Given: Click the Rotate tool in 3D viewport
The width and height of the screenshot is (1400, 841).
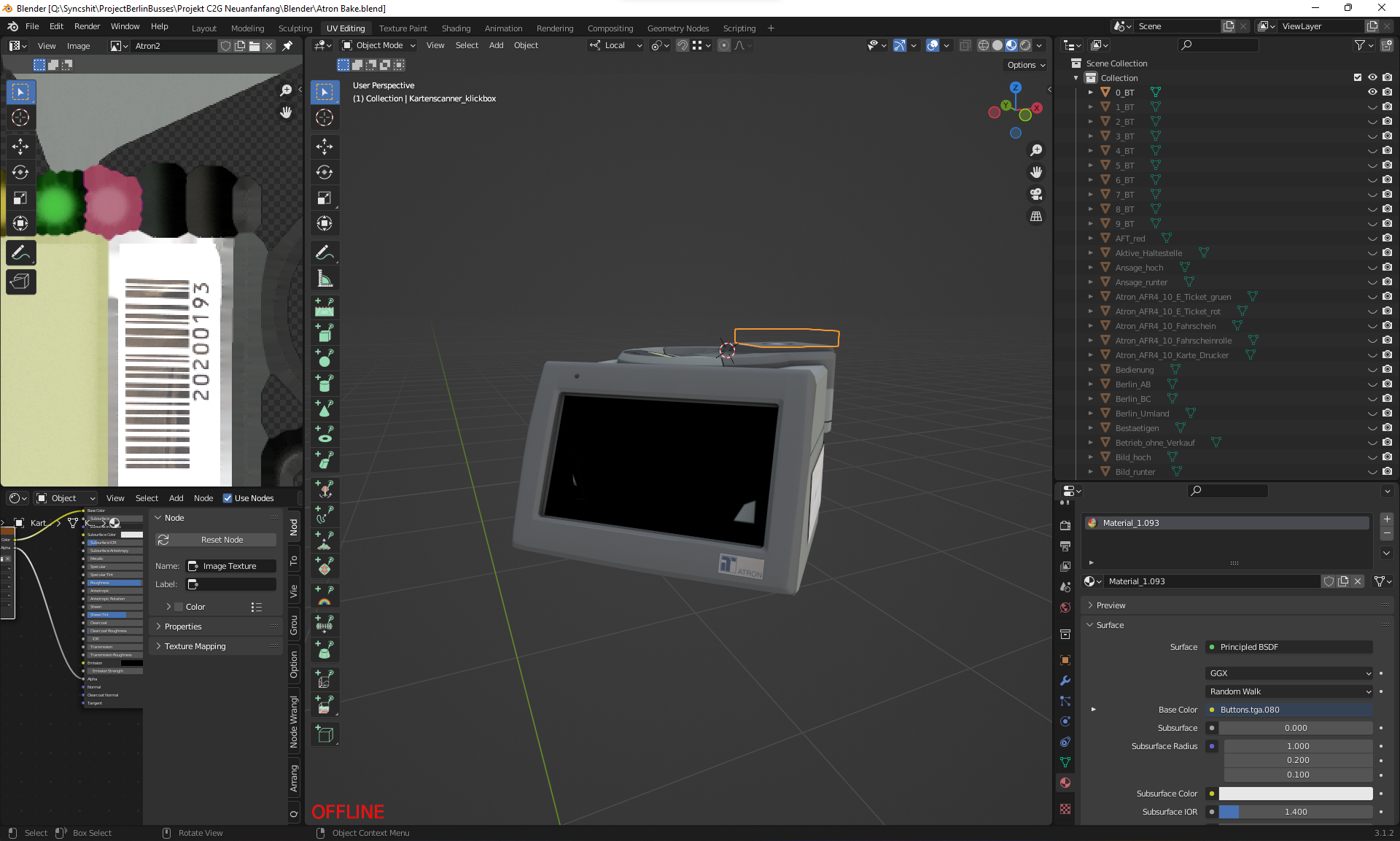Looking at the screenshot, I should pyautogui.click(x=324, y=172).
